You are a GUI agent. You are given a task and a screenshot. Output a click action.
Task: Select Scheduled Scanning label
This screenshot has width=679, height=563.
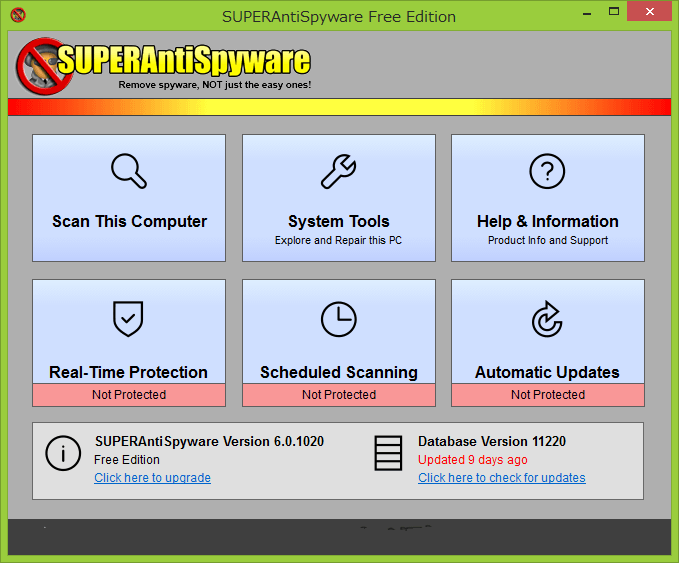(339, 372)
